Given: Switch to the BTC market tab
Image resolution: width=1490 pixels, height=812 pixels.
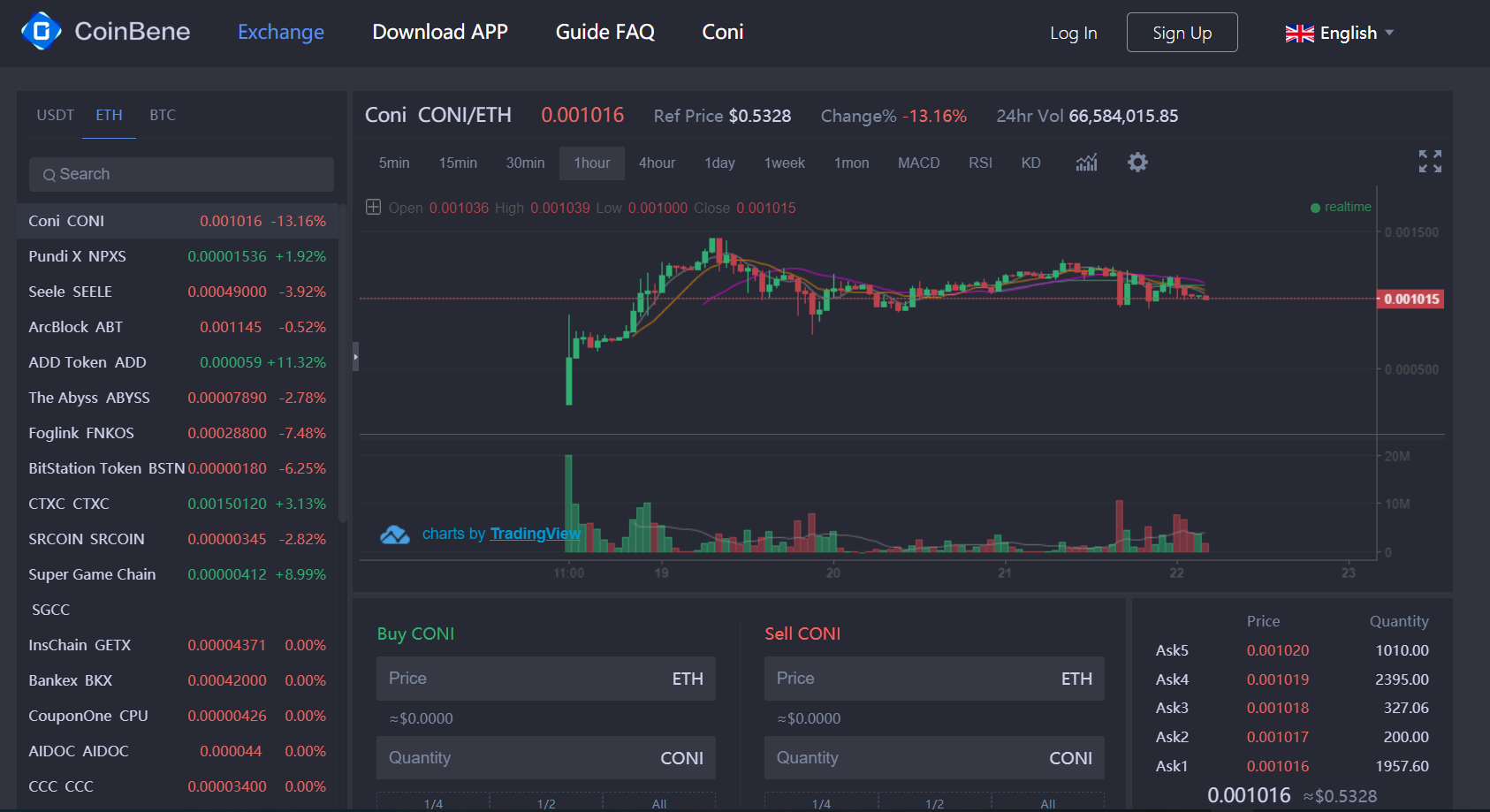Looking at the screenshot, I should tap(163, 115).
